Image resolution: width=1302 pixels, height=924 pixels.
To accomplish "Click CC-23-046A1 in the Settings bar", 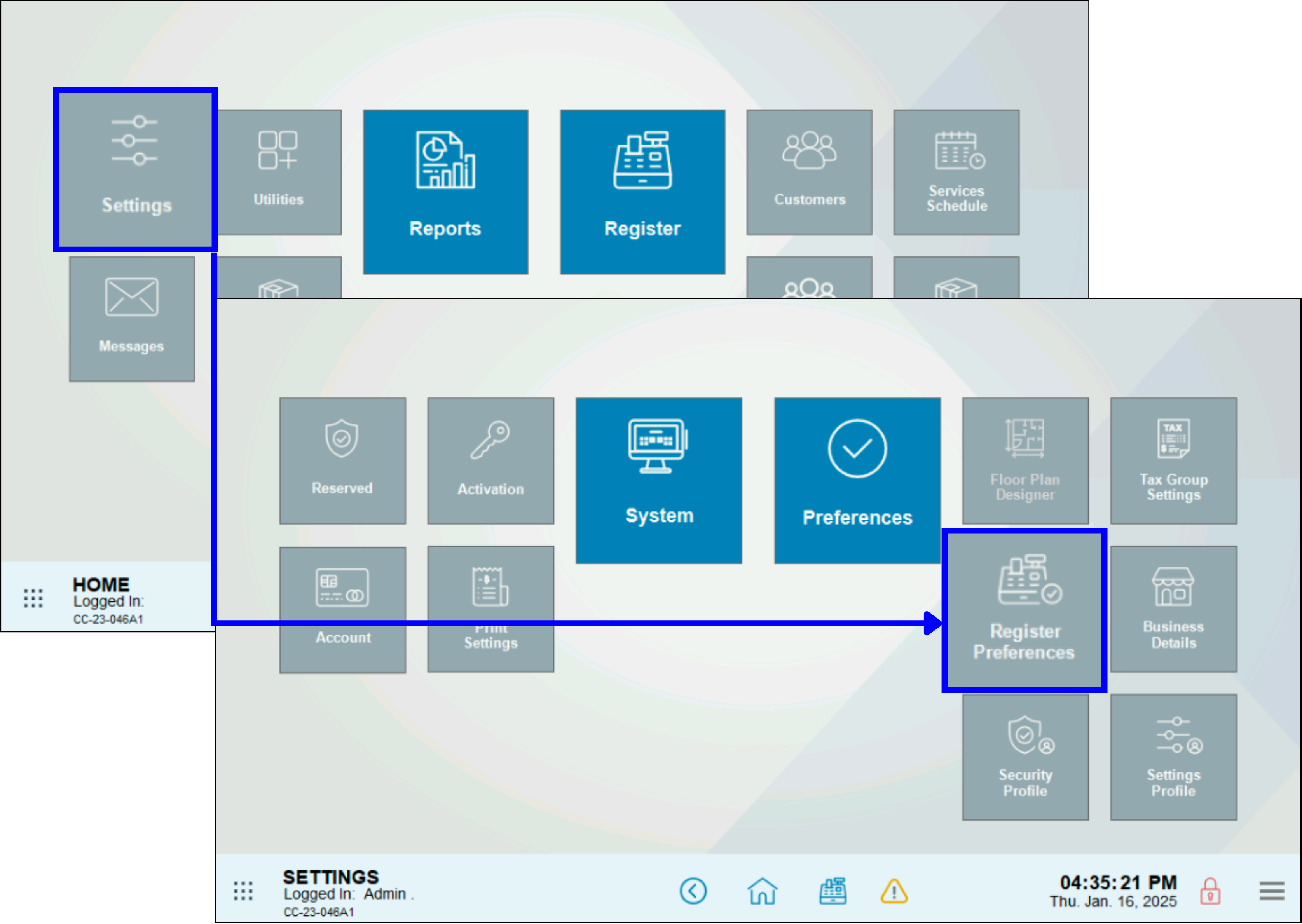I will point(319,912).
